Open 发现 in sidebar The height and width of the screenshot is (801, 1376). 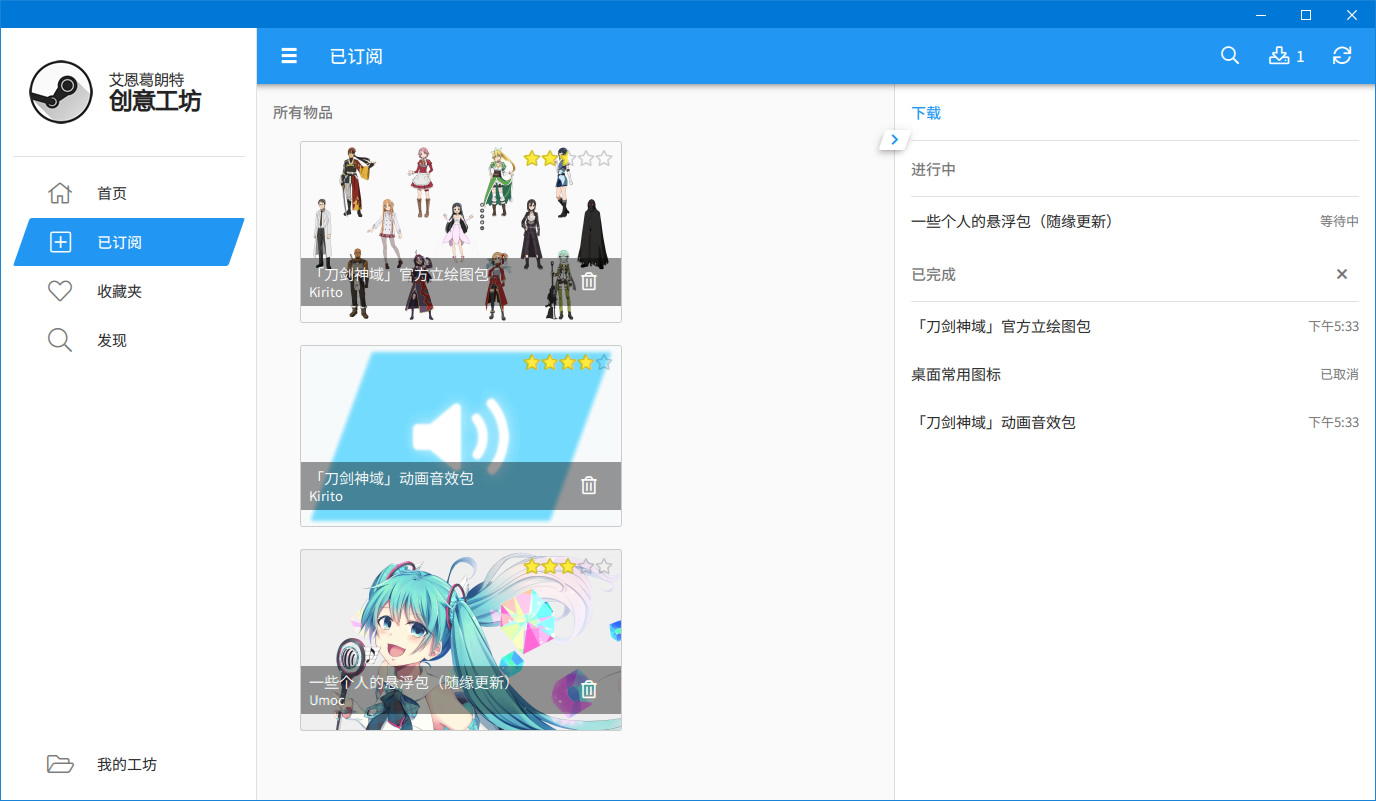[x=129, y=340]
